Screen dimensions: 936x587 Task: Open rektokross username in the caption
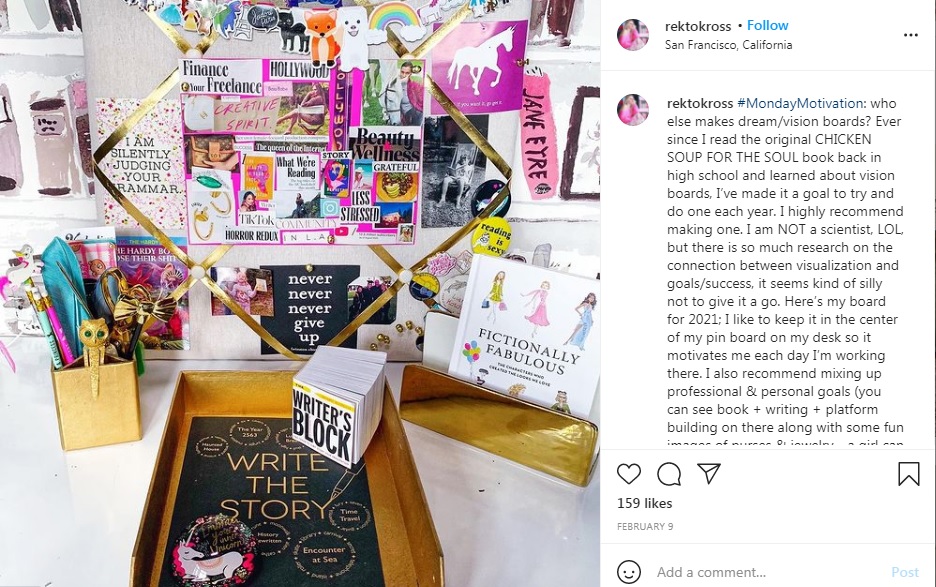(x=700, y=103)
